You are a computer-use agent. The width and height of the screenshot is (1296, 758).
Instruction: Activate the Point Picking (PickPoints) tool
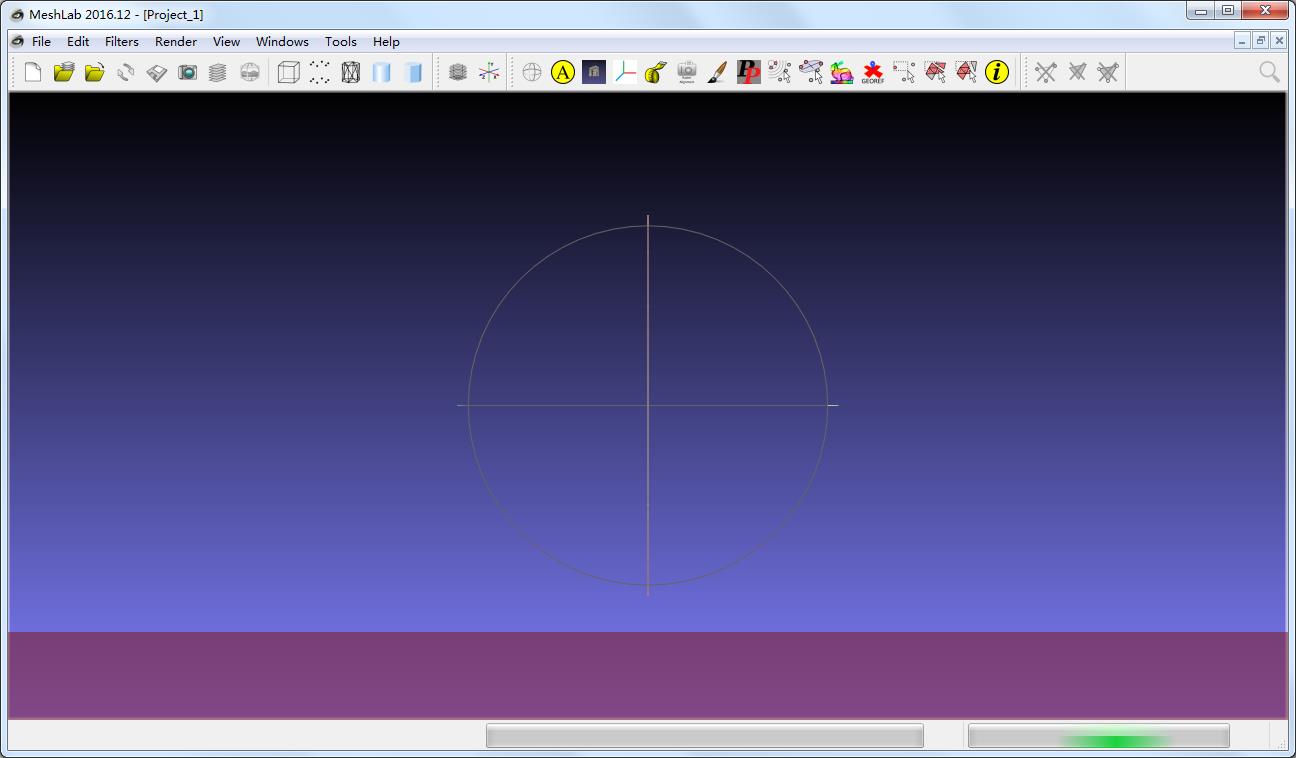[x=748, y=71]
